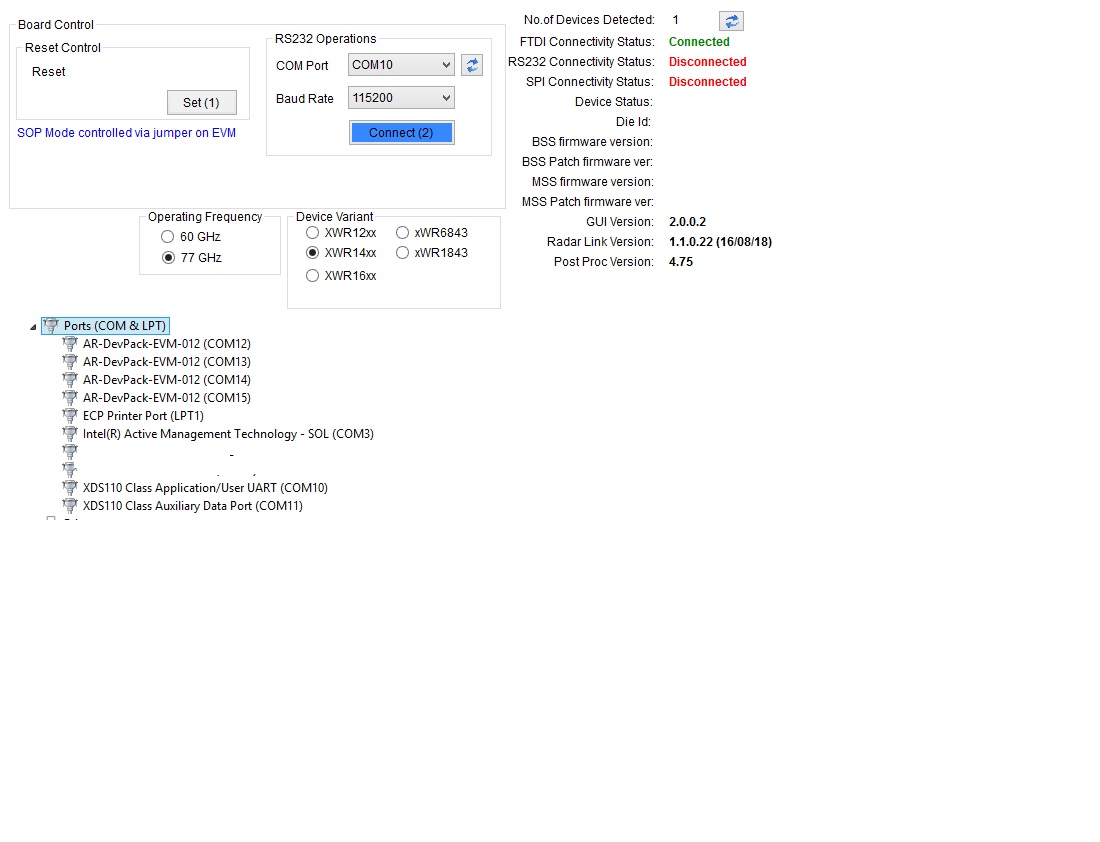Select AR-DevPack-EVM-012 (COM14) entry
The image size is (1100, 842).
[166, 380]
